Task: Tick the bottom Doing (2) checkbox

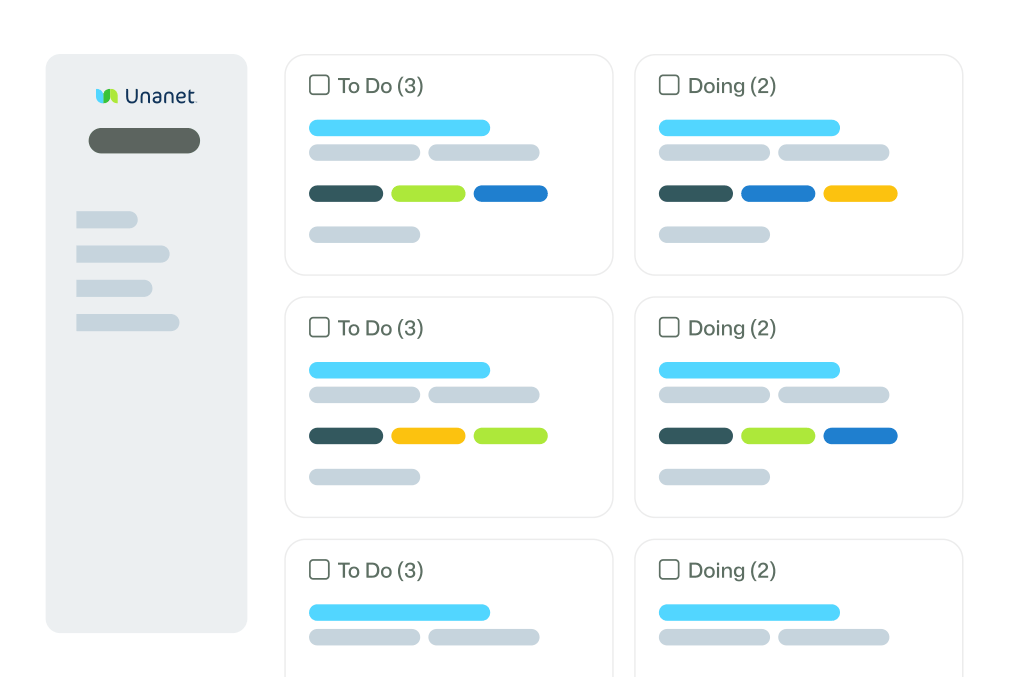Action: point(669,569)
